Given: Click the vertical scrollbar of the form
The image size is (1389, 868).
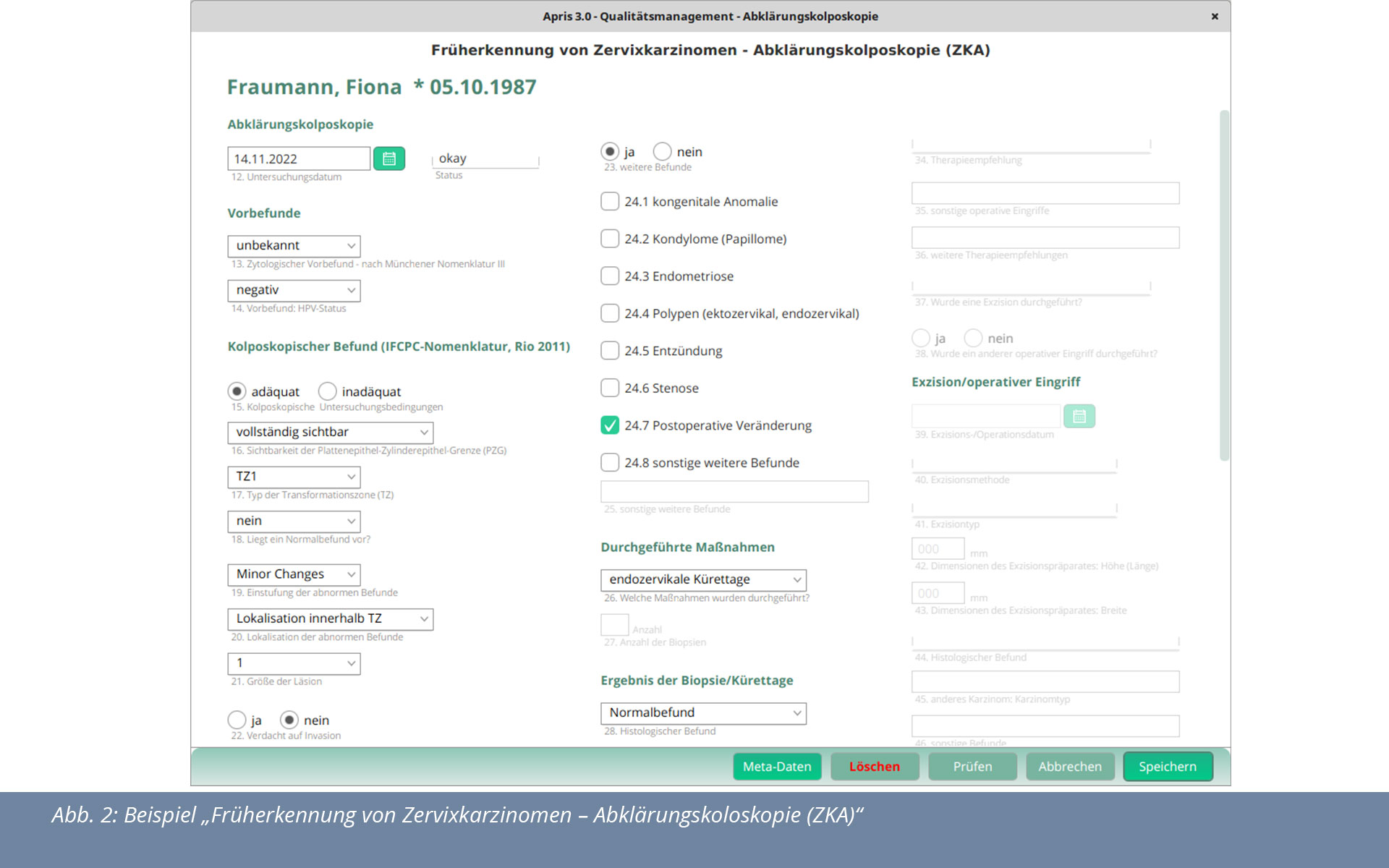Looking at the screenshot, I should (1224, 286).
